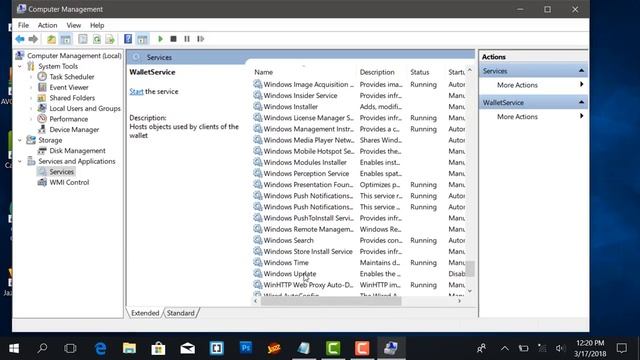Open the Windows Start menu
640x360 pixels.
point(14,348)
